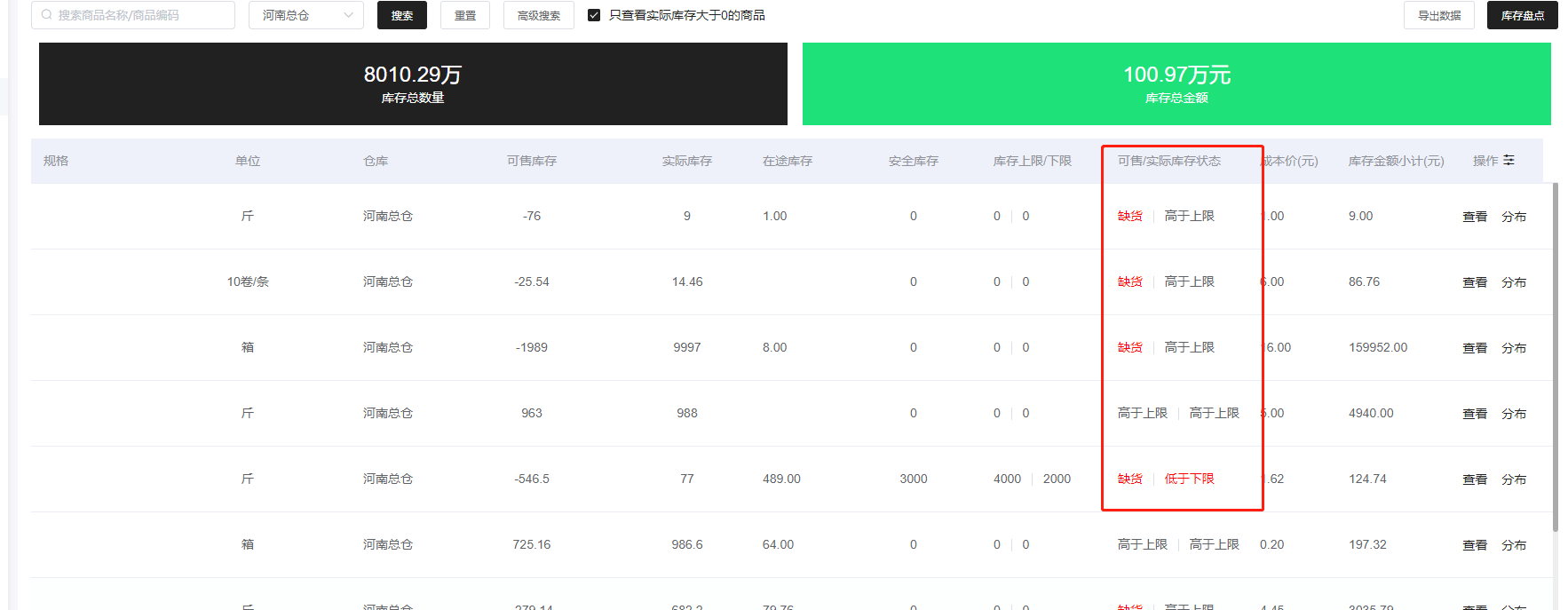Click the 489.00 in-transit stock cell
The height and width of the screenshot is (610, 1568).
tap(781, 479)
